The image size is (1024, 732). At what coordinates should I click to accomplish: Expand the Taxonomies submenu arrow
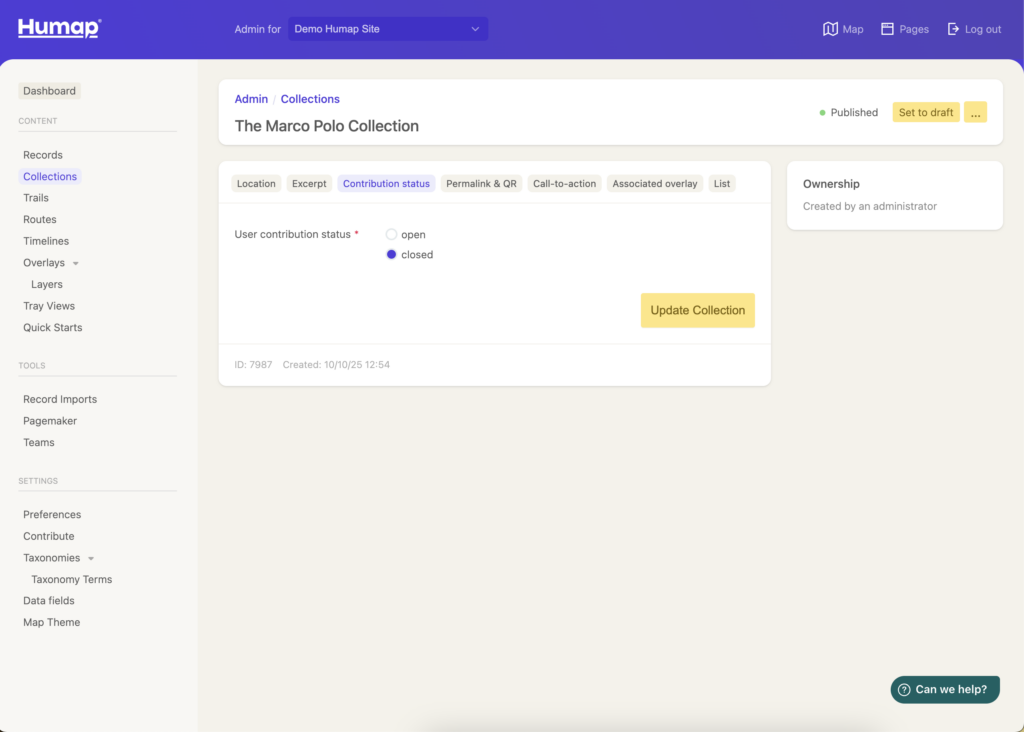(91, 559)
